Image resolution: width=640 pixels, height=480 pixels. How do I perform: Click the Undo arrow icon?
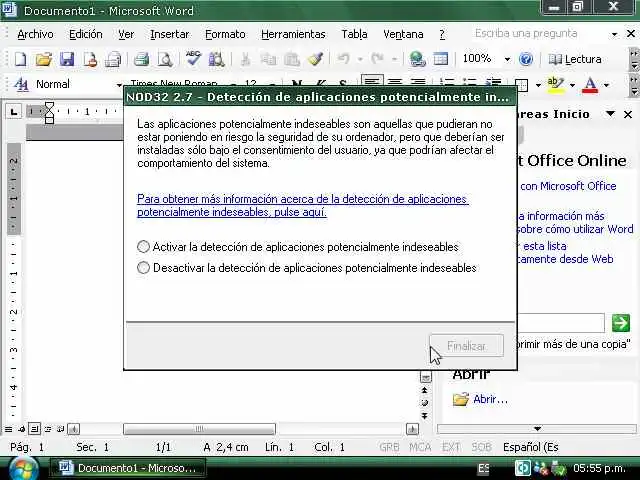(x=343, y=60)
